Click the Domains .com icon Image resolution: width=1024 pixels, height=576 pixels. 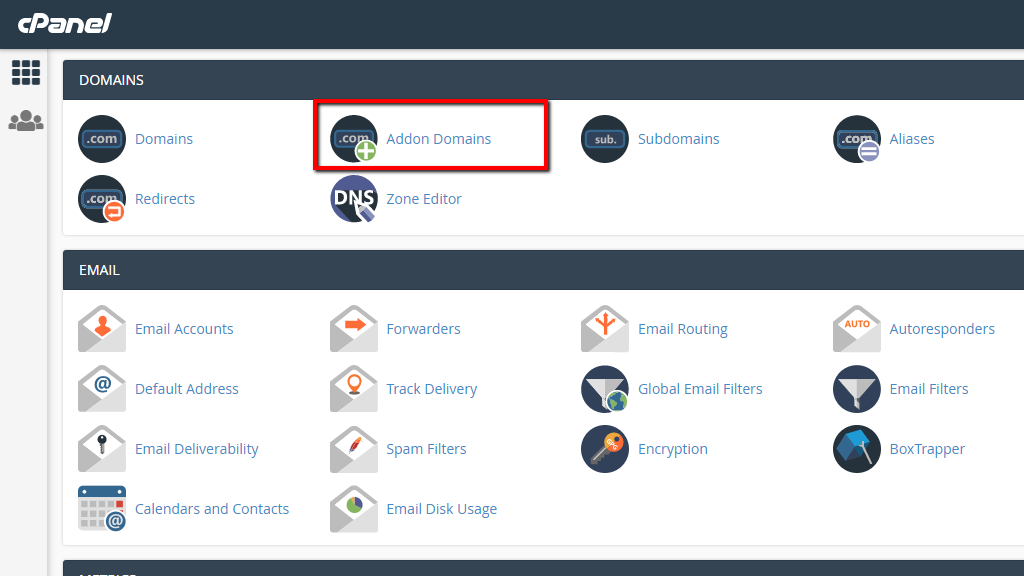(x=102, y=139)
